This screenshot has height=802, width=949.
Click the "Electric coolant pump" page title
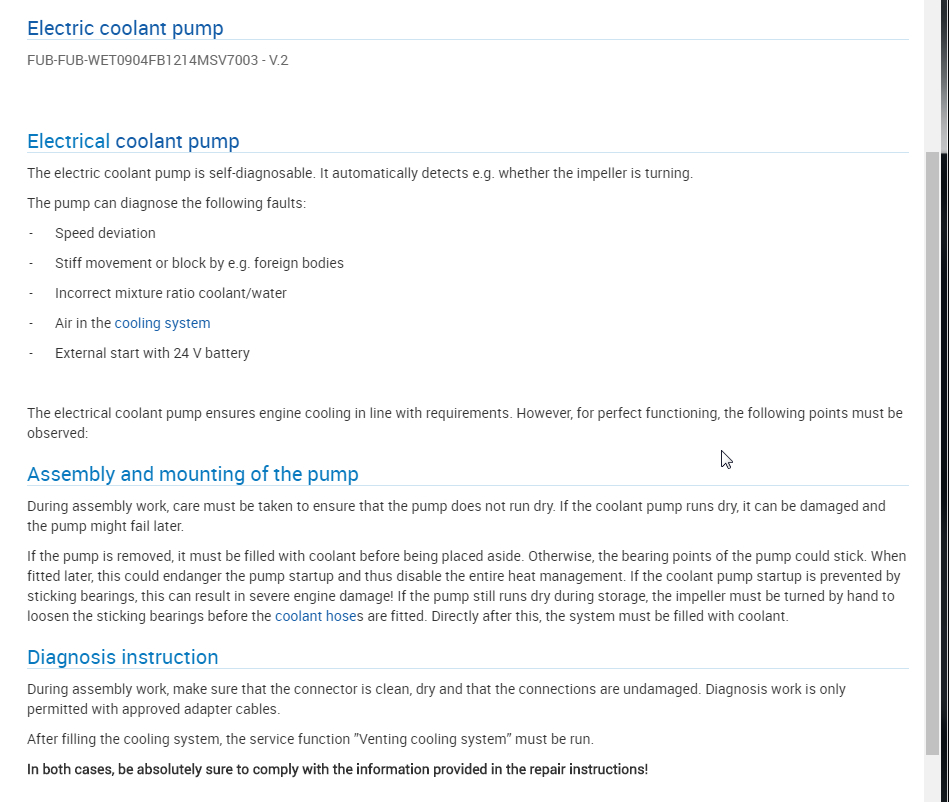[x=125, y=28]
